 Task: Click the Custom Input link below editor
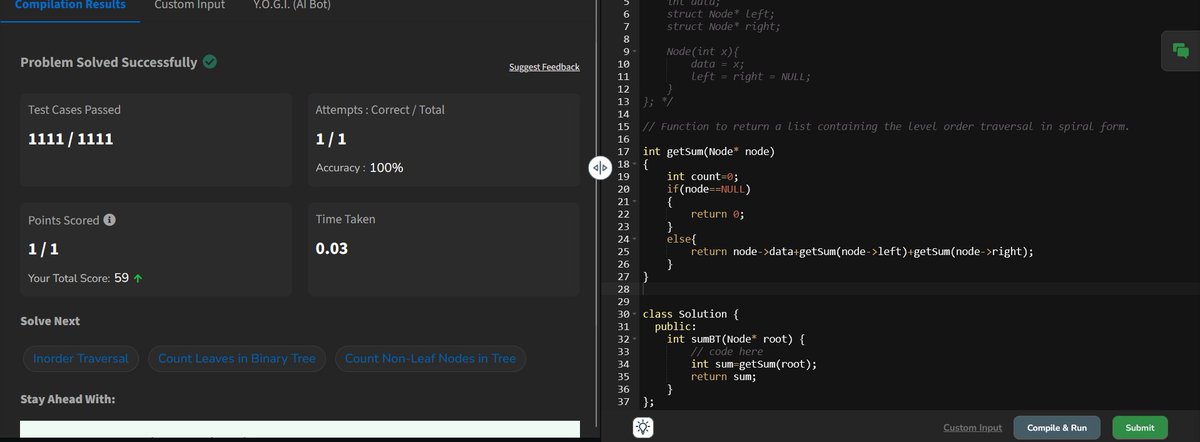coord(972,428)
